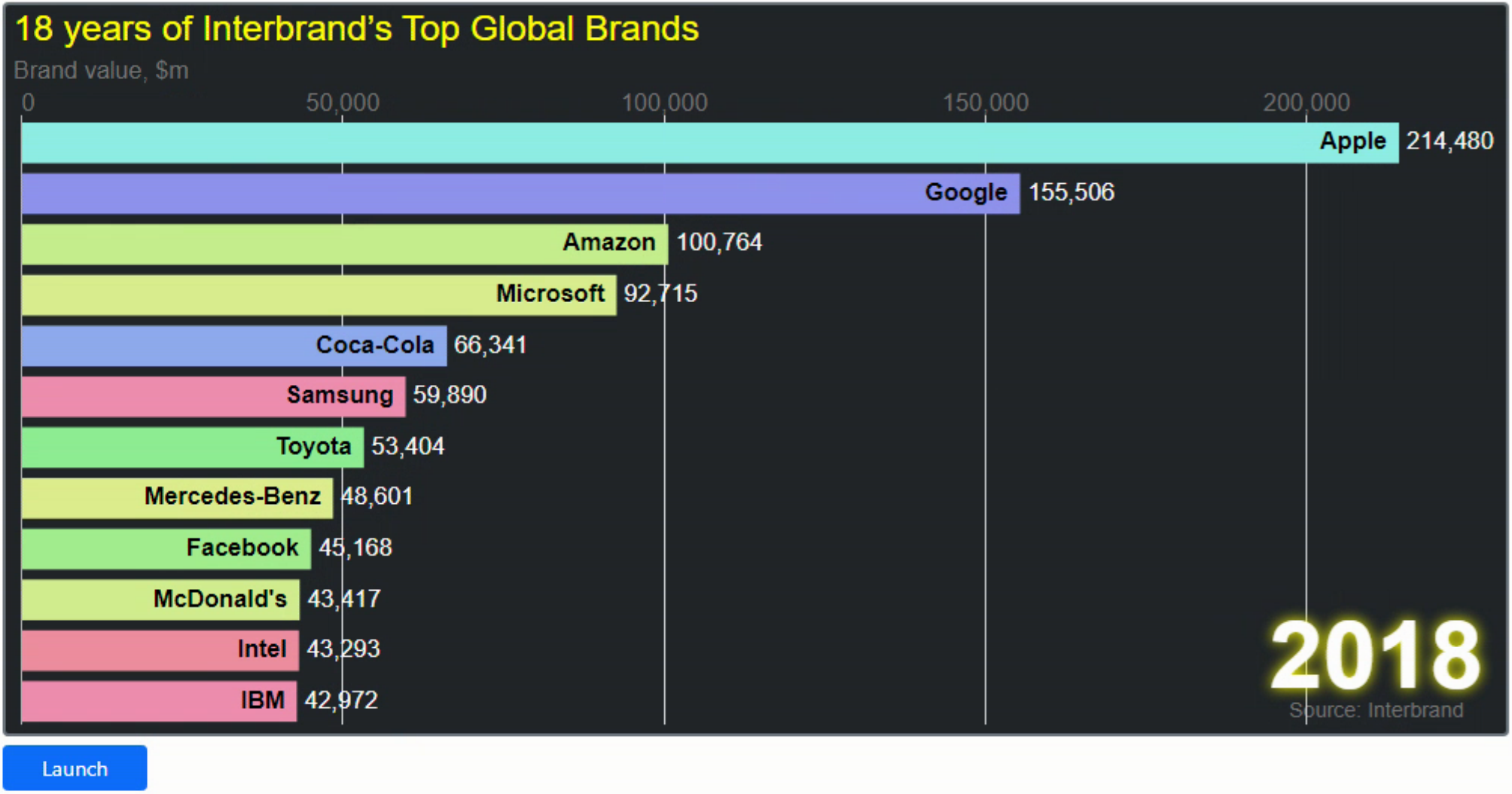
Task: Click the 2018 year label
Action: point(1375,655)
